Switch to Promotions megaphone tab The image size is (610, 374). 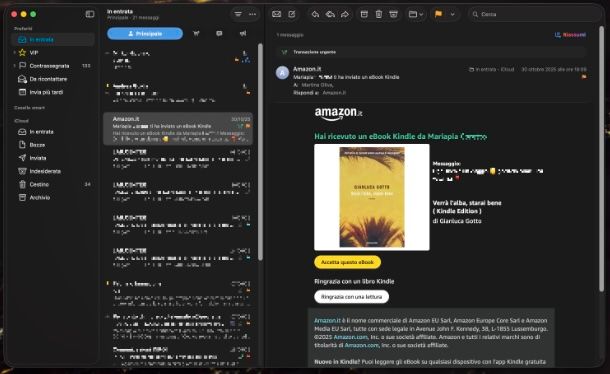click(x=243, y=33)
